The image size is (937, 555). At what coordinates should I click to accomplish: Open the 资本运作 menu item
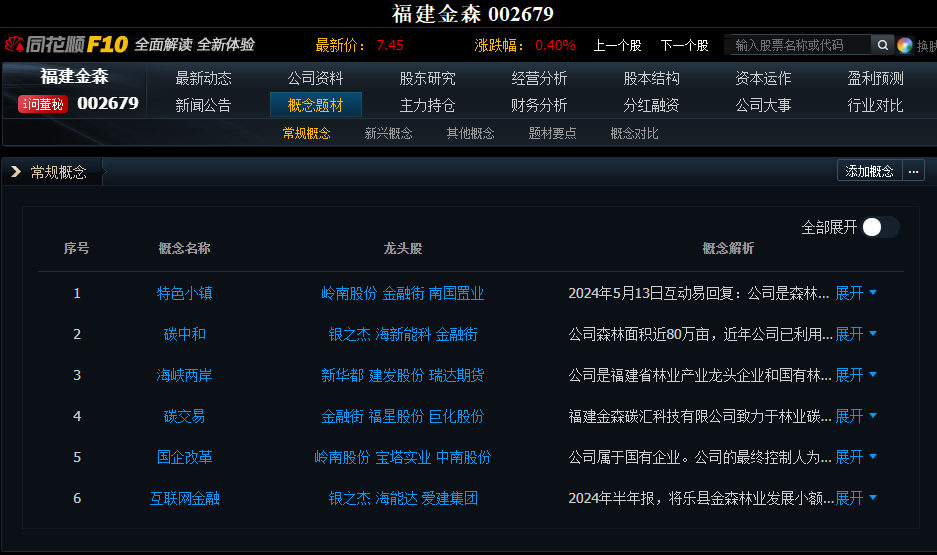[x=763, y=78]
